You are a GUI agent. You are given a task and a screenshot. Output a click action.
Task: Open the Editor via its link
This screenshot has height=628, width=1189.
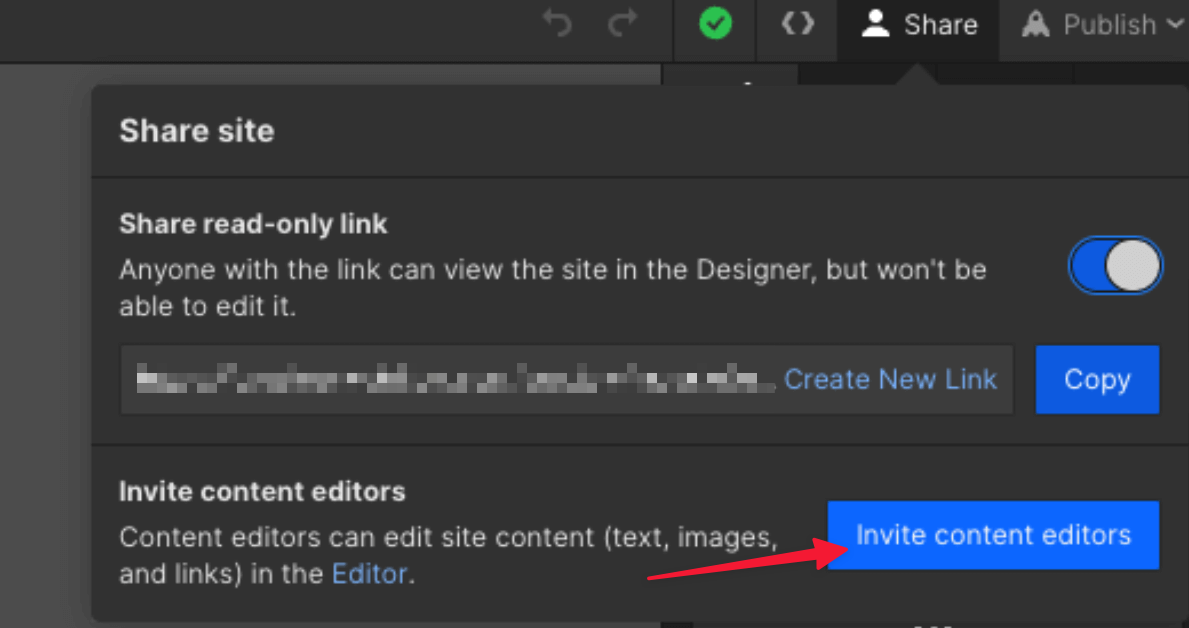click(369, 573)
